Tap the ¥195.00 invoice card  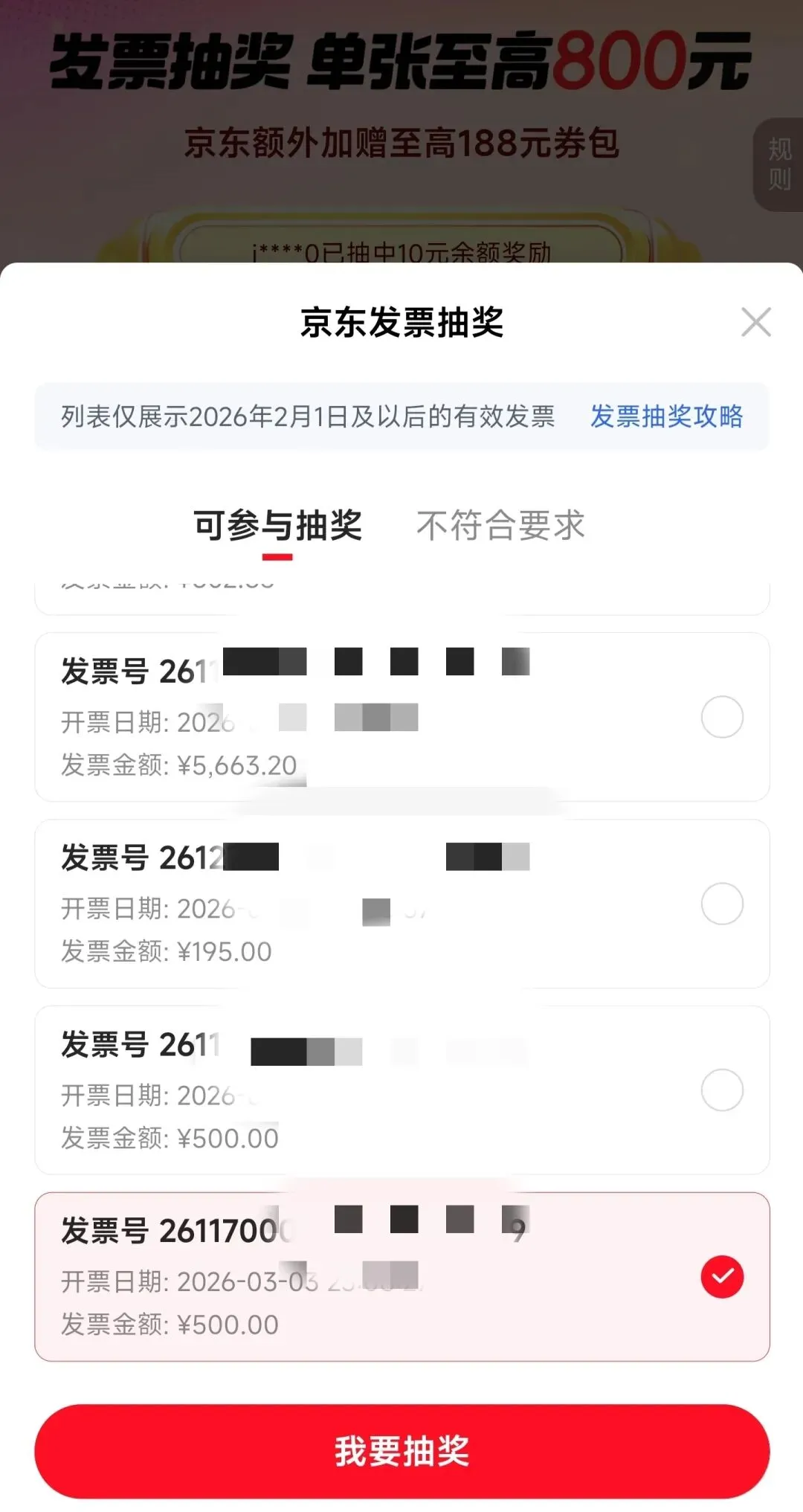coord(402,904)
